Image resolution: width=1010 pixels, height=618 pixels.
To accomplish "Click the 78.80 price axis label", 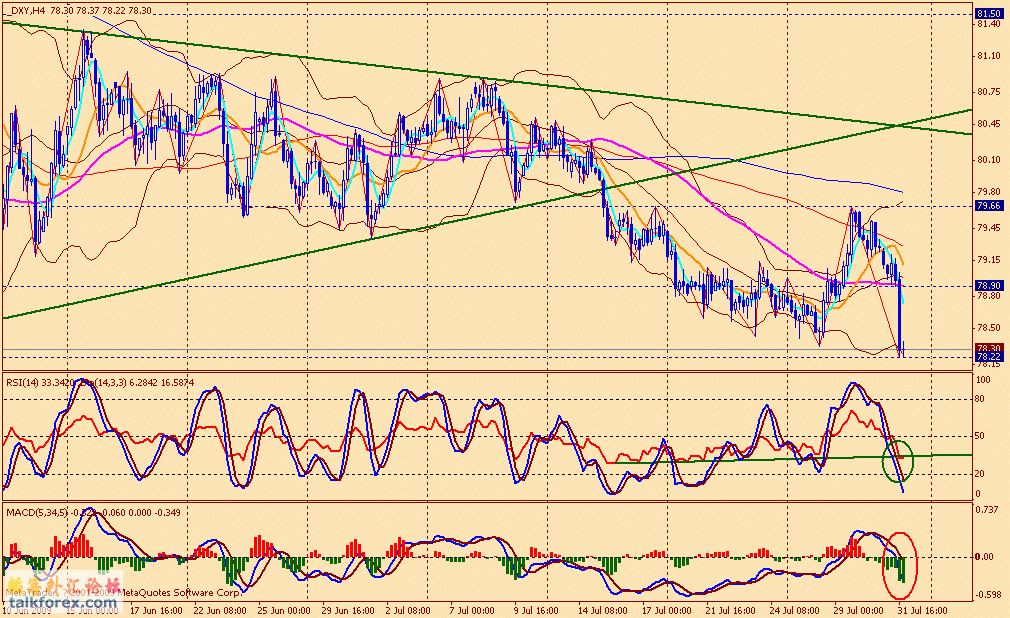I will 988,296.
